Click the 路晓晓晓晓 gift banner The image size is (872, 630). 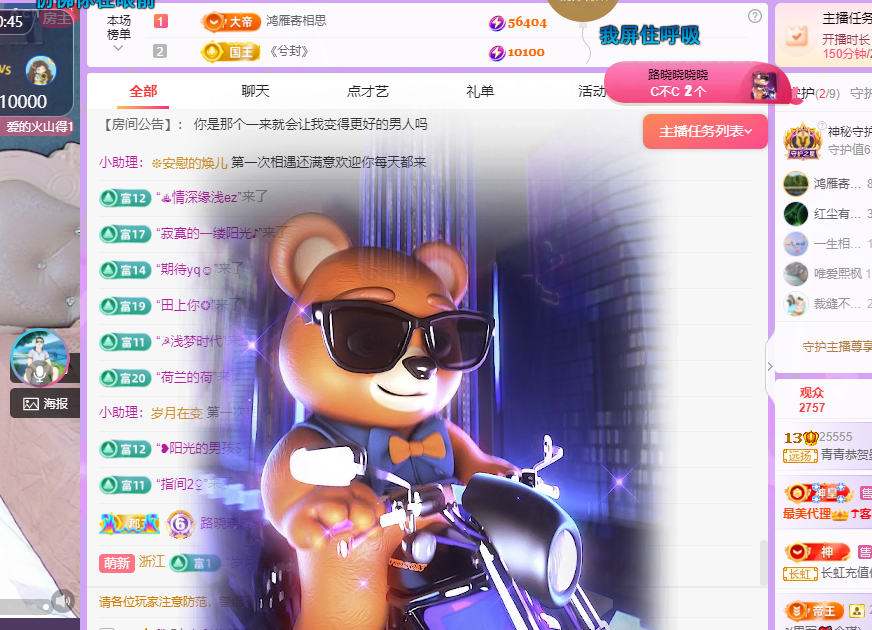click(697, 83)
